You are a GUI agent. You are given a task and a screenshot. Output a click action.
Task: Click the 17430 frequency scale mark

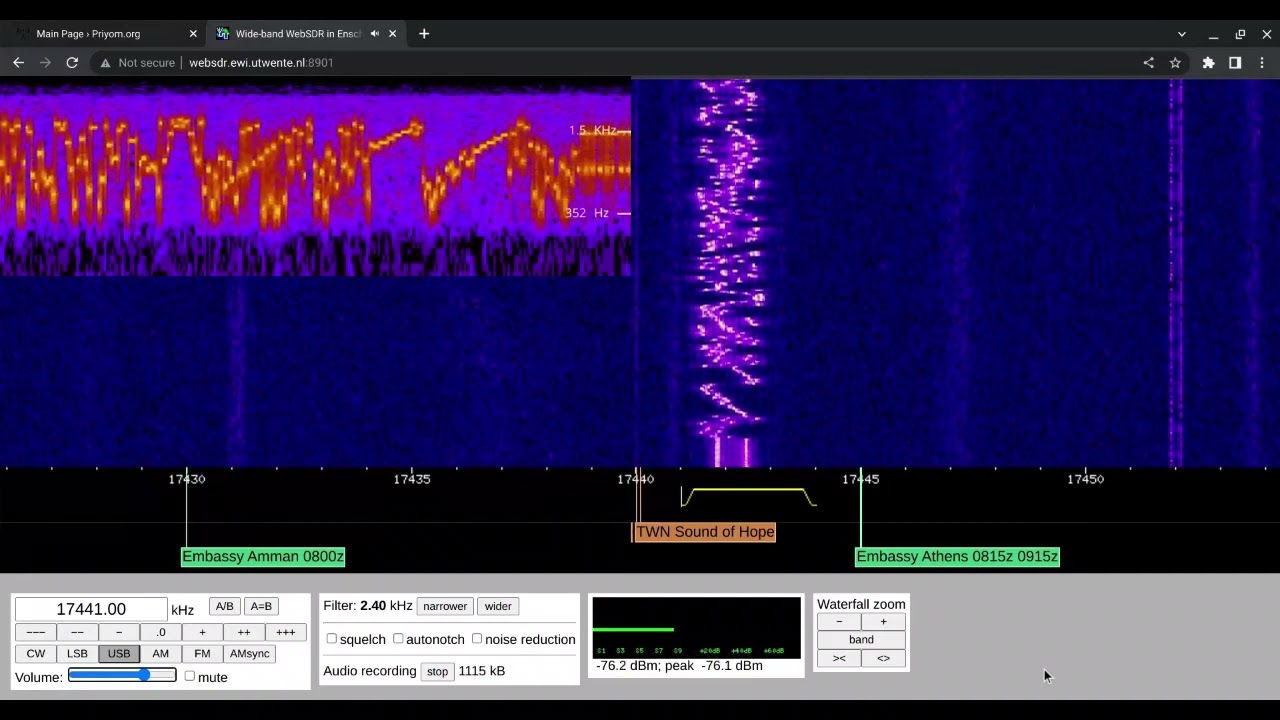point(187,479)
